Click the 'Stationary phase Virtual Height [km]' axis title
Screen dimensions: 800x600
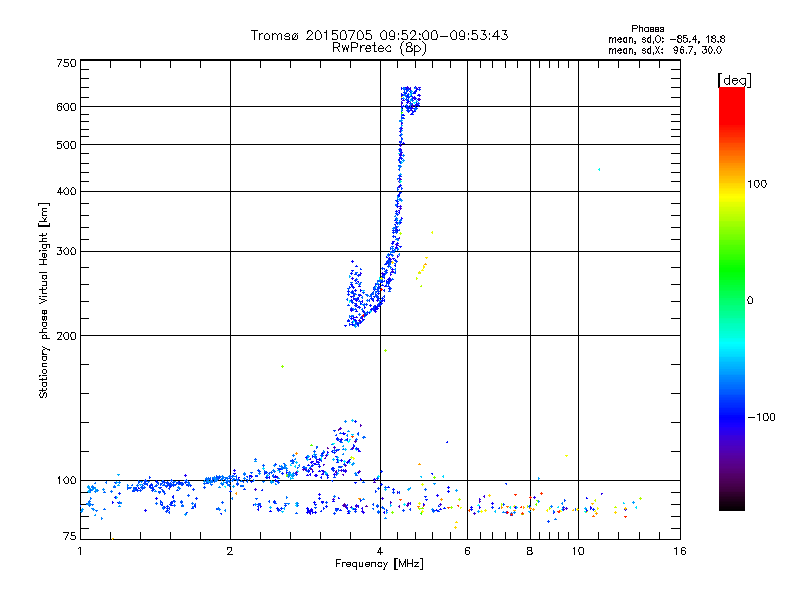[44, 300]
